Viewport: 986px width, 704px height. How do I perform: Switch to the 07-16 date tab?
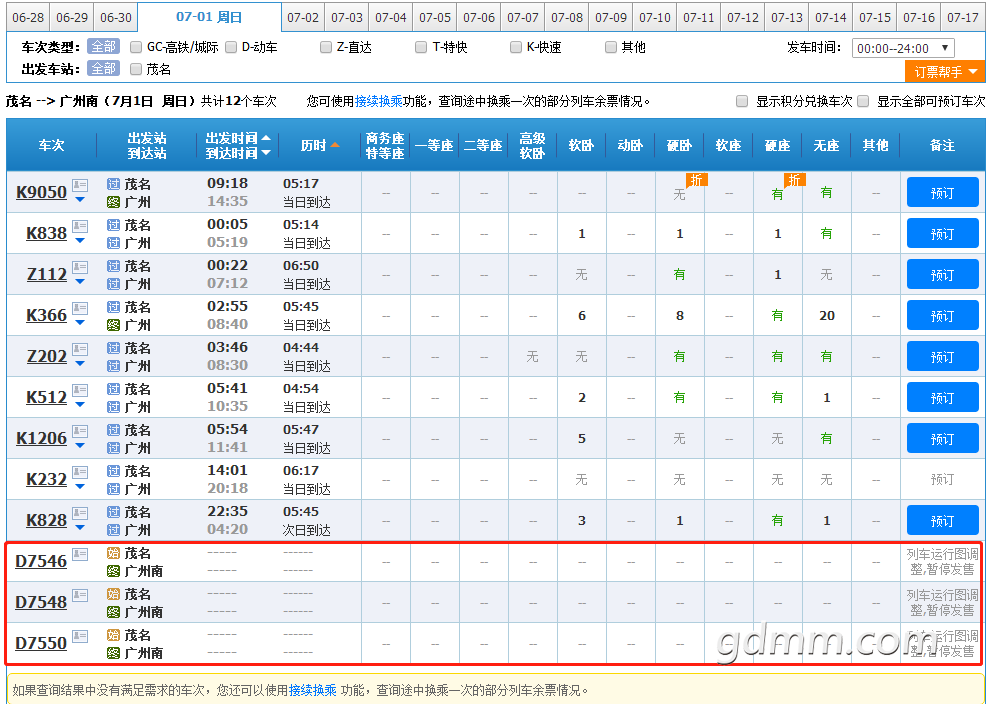pyautogui.click(x=919, y=18)
